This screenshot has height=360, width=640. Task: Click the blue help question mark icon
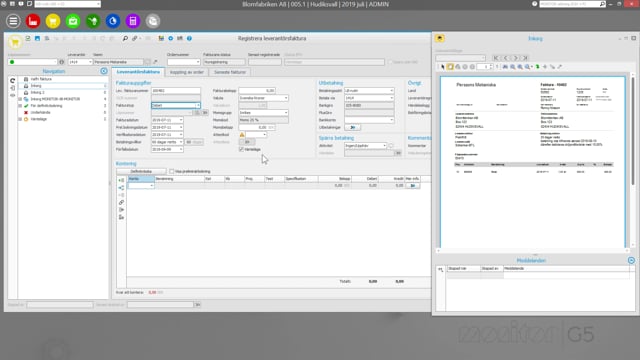(x=189, y=38)
